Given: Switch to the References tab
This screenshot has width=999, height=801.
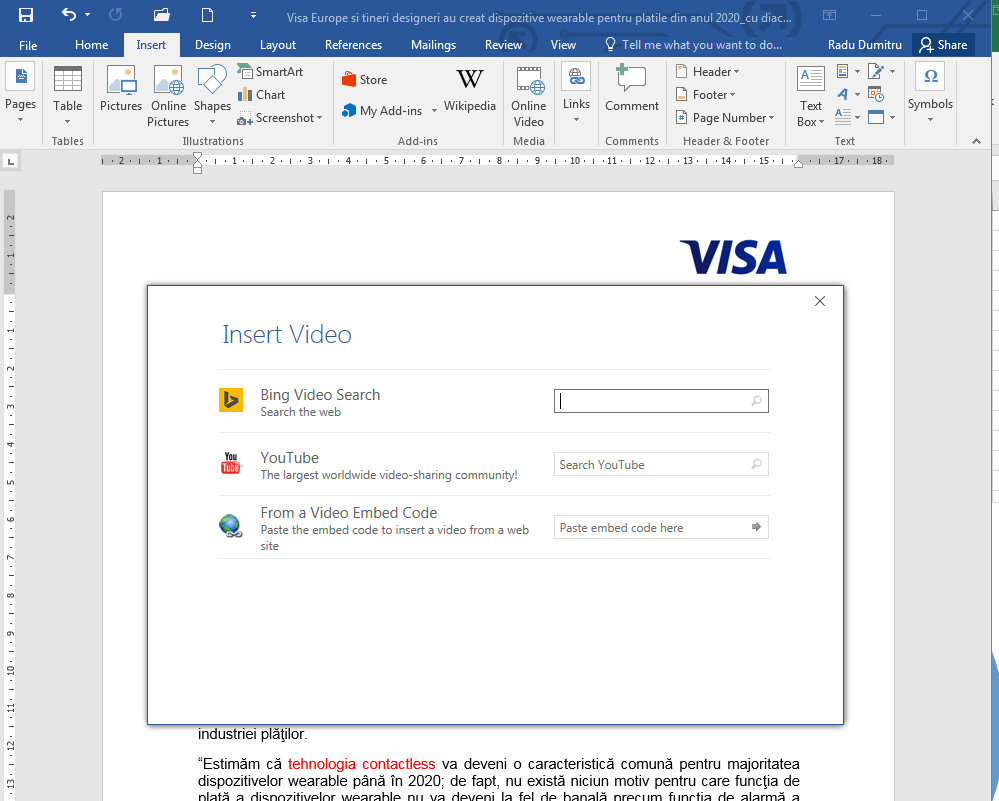Looking at the screenshot, I should [x=353, y=45].
